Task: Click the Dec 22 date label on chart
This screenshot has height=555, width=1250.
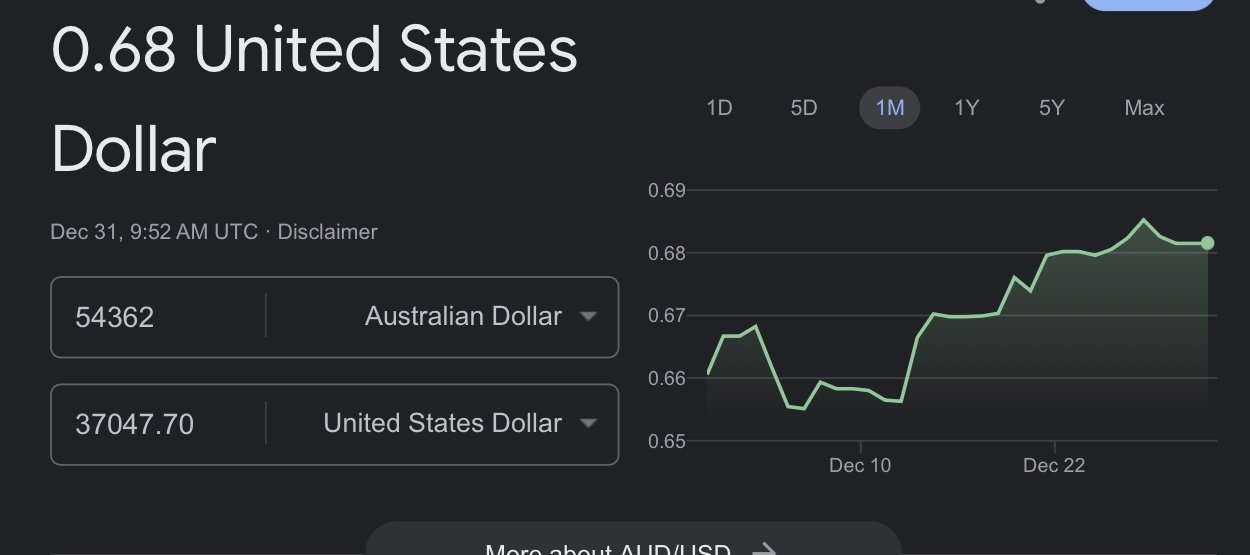Action: click(x=1054, y=466)
